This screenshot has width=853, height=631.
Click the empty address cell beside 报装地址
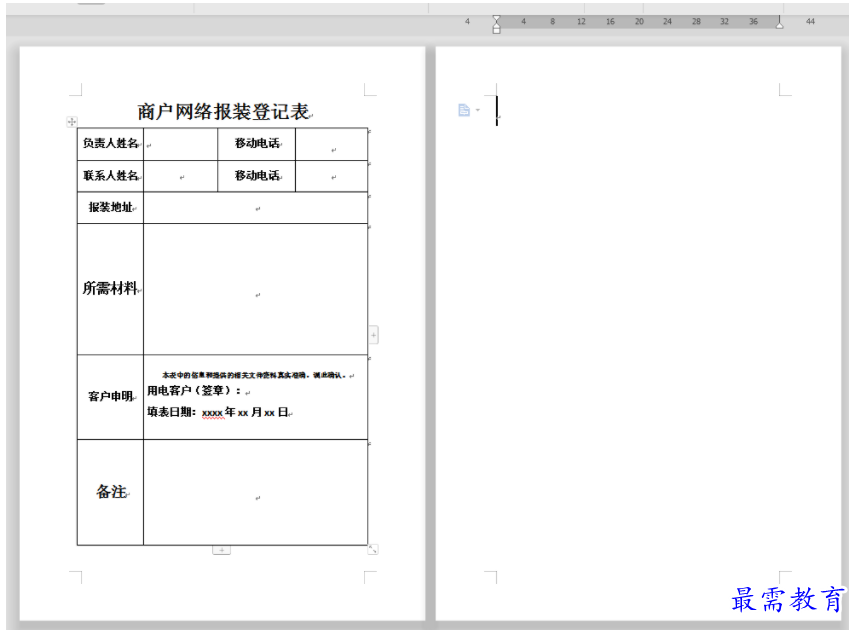tap(256, 208)
